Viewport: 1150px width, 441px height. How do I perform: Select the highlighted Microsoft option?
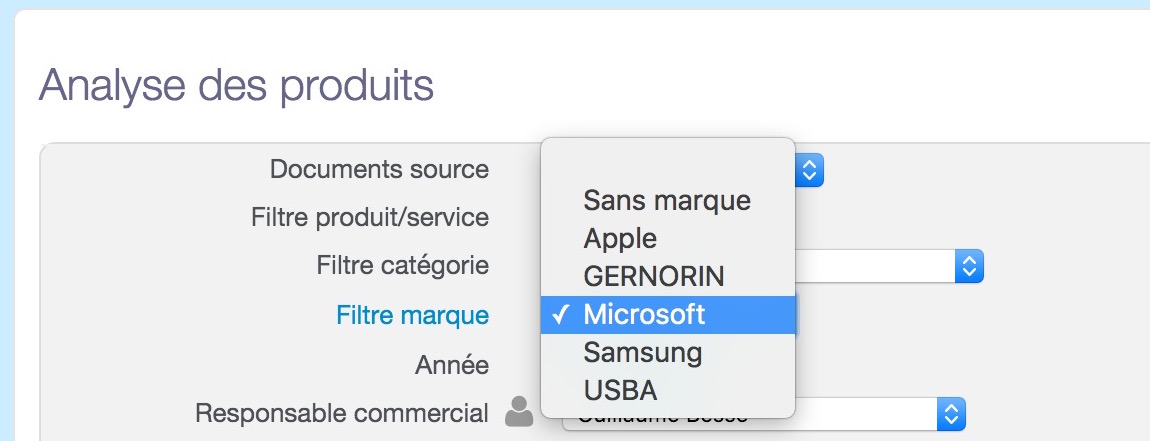pyautogui.click(x=668, y=315)
